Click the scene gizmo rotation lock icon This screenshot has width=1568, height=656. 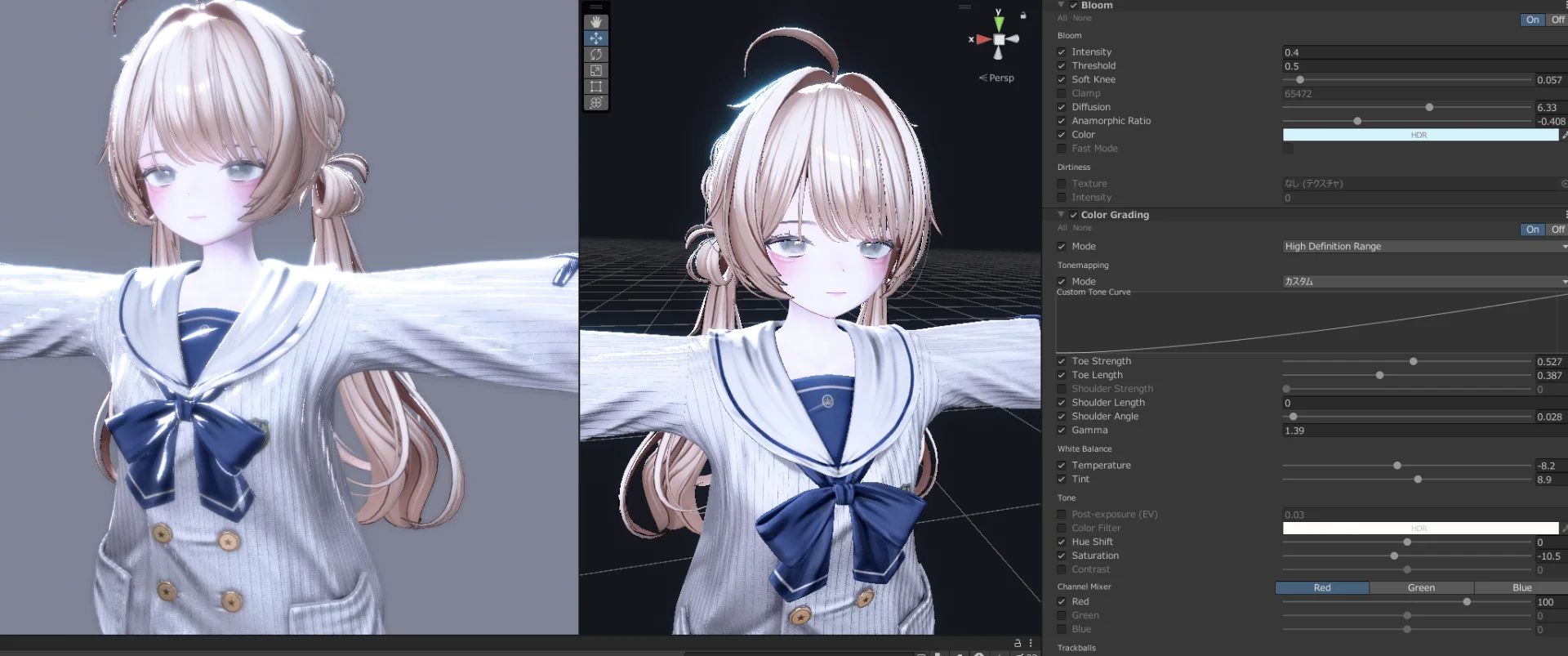(x=1022, y=15)
